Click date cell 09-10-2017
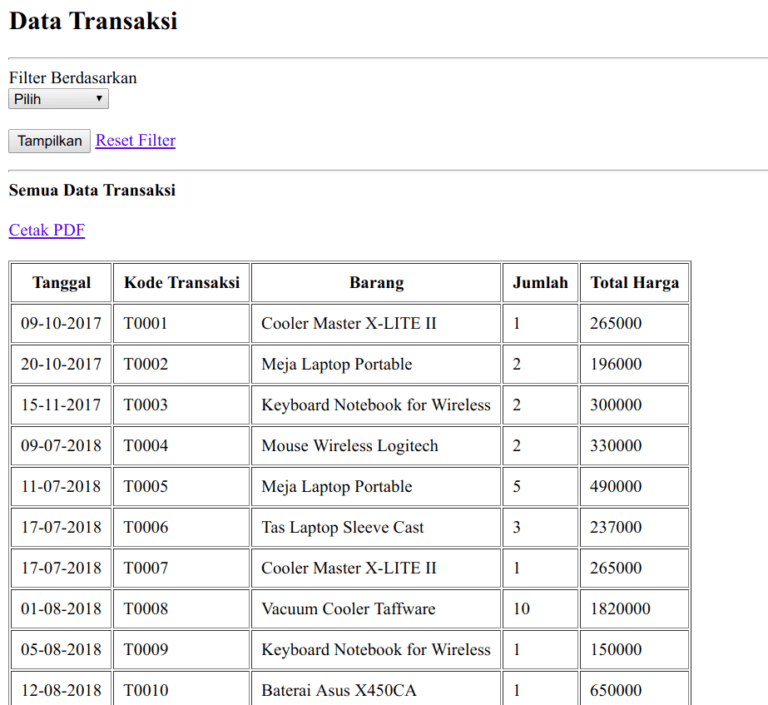Viewport: 768px width, 705px height. [61, 323]
